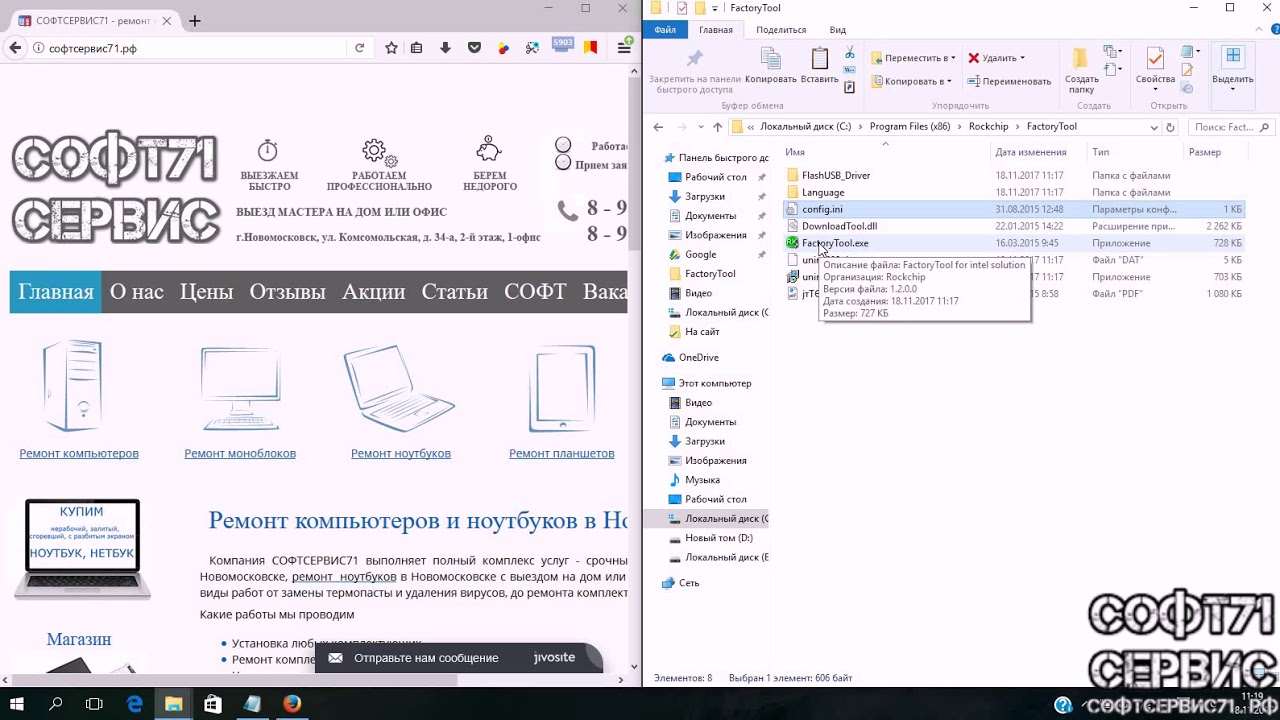Image resolution: width=1280 pixels, height=720 pixels.
Task: Click the 5903 counter extension icon
Action: click(x=562, y=45)
